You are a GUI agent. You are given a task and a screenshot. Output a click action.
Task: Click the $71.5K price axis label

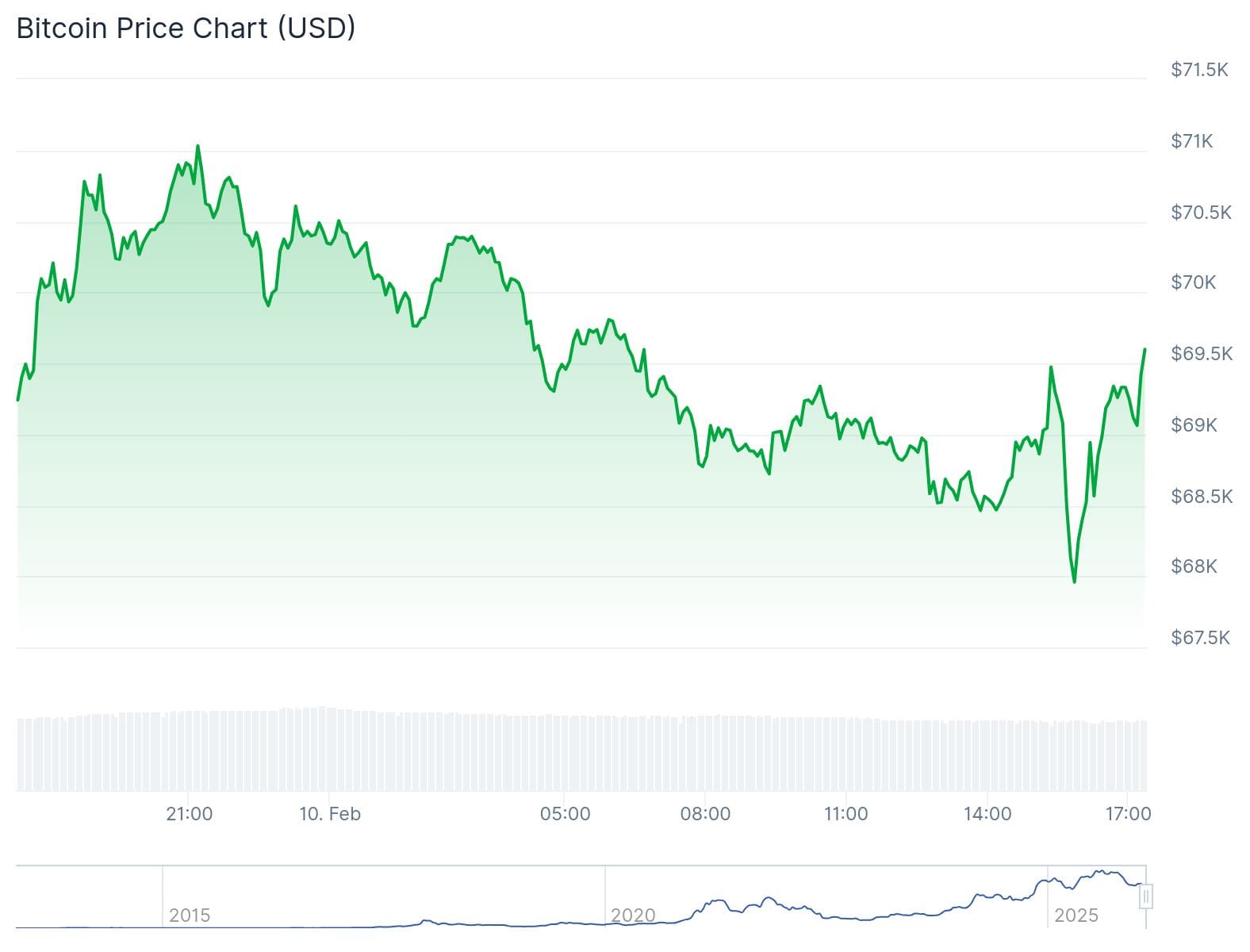point(1199,70)
